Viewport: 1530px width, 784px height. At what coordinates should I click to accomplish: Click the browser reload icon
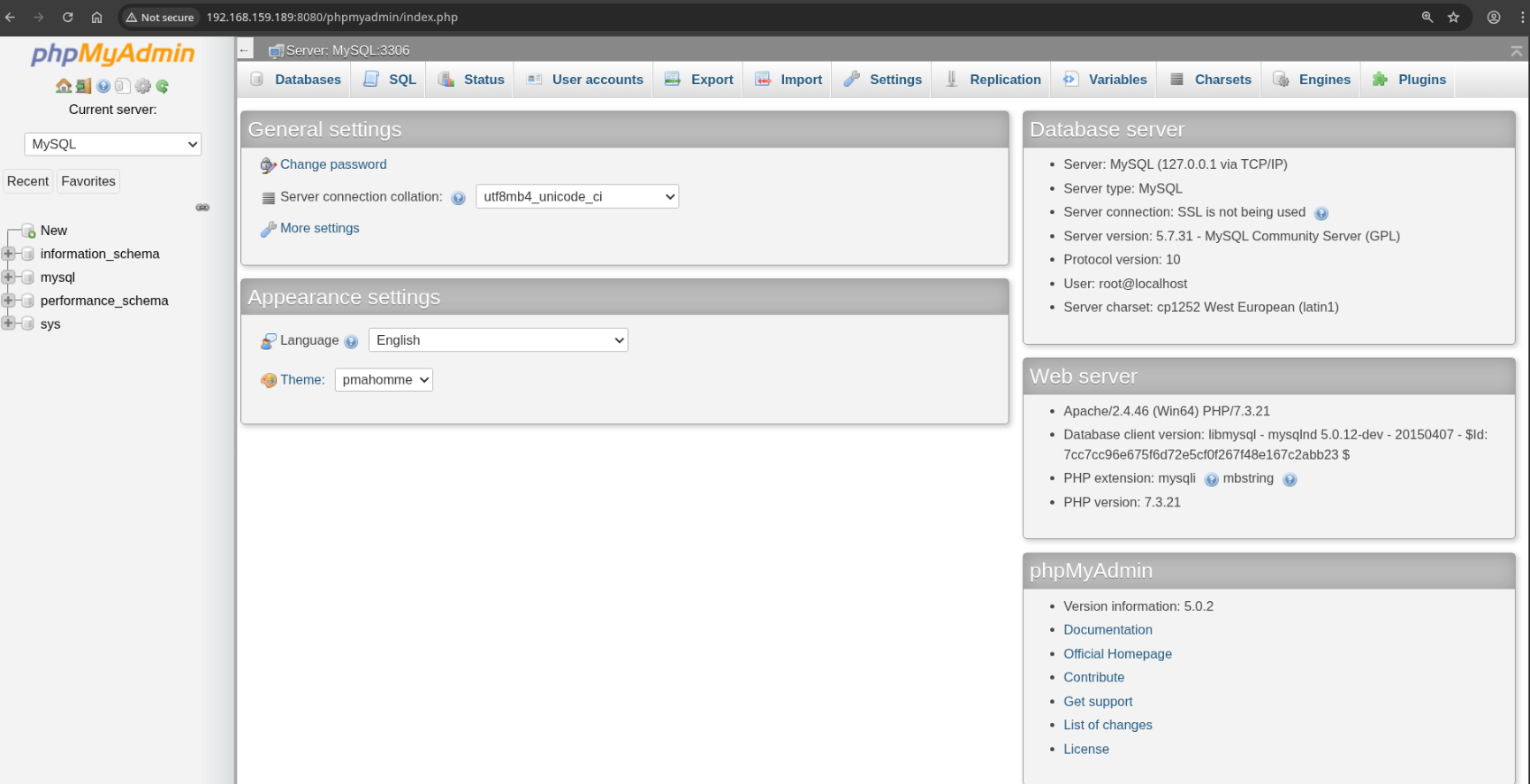pyautogui.click(x=67, y=17)
